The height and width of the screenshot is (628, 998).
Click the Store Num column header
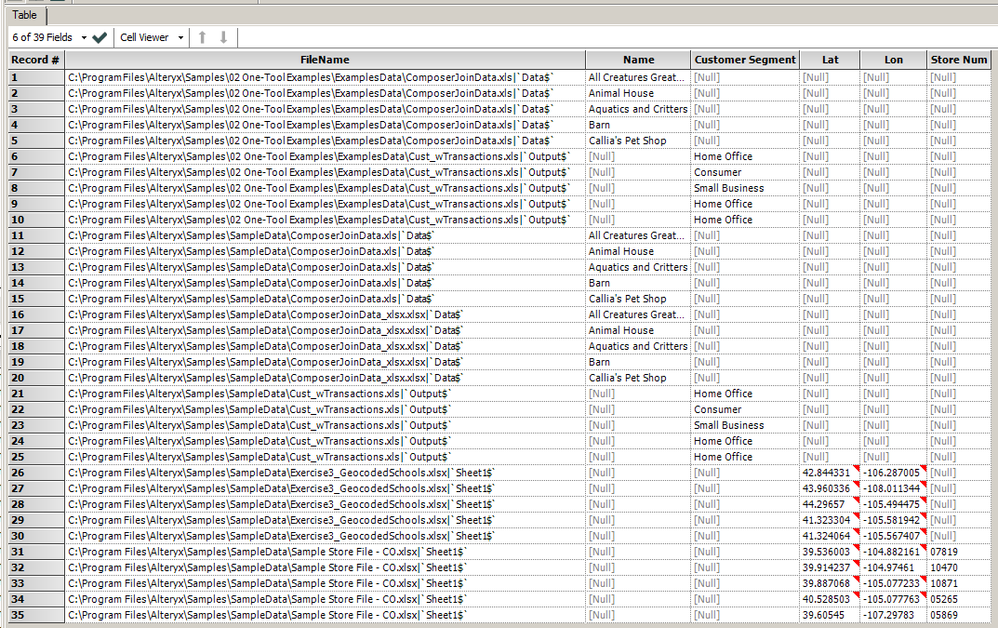tap(959, 60)
